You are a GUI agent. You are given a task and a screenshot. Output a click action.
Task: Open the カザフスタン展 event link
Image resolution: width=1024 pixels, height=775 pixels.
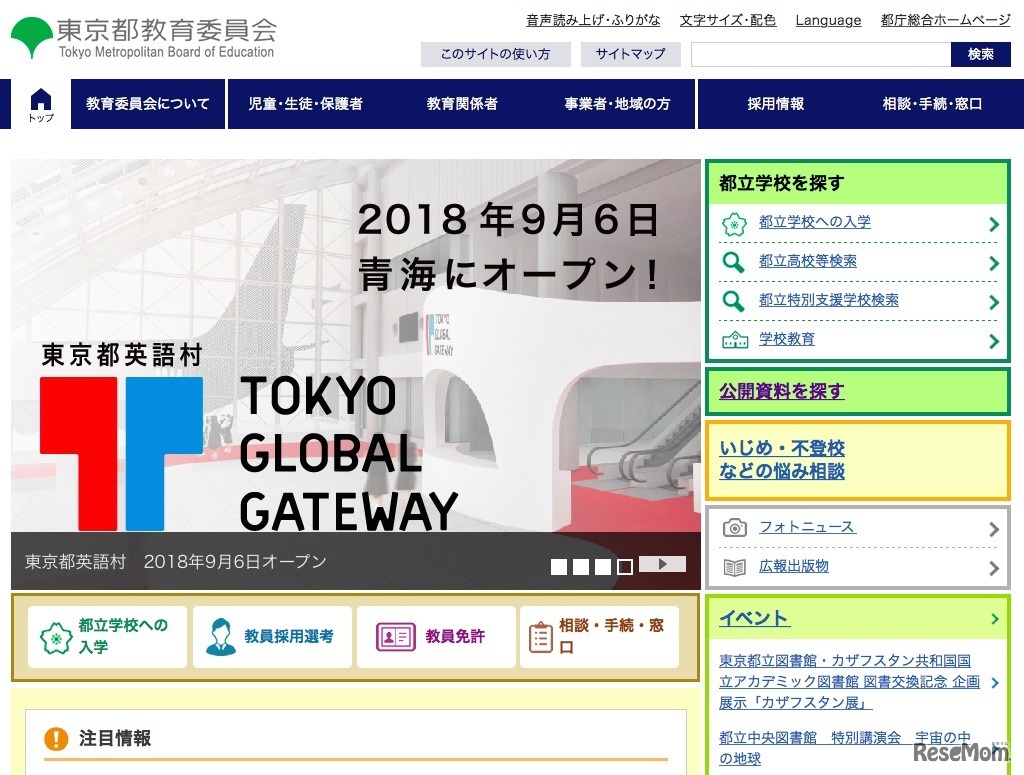849,682
